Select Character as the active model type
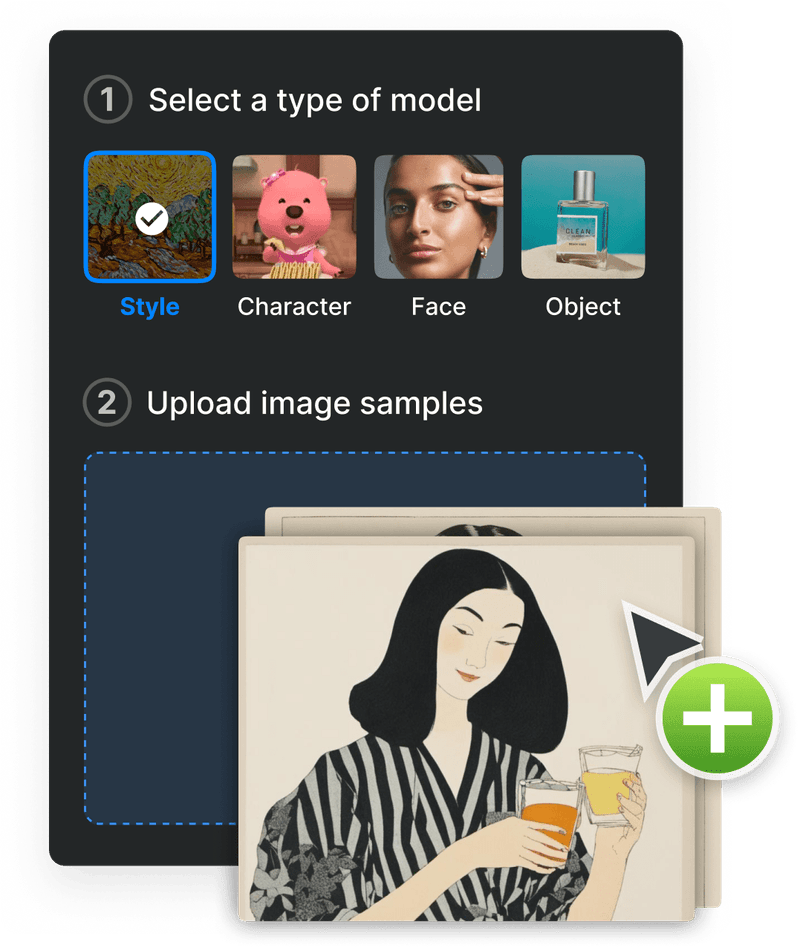Image resolution: width=800 pixels, height=948 pixels. [294, 216]
